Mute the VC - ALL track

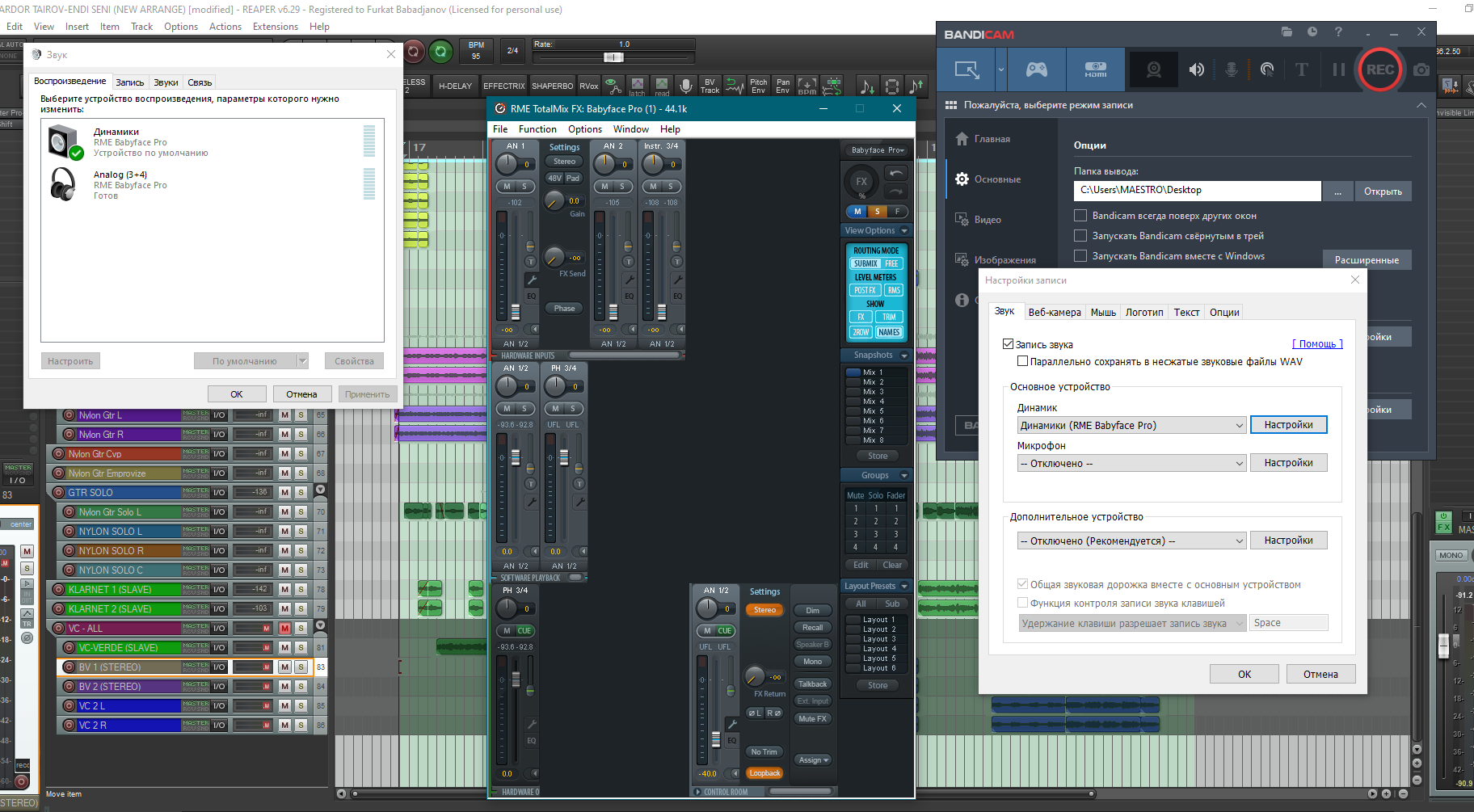[x=284, y=628]
